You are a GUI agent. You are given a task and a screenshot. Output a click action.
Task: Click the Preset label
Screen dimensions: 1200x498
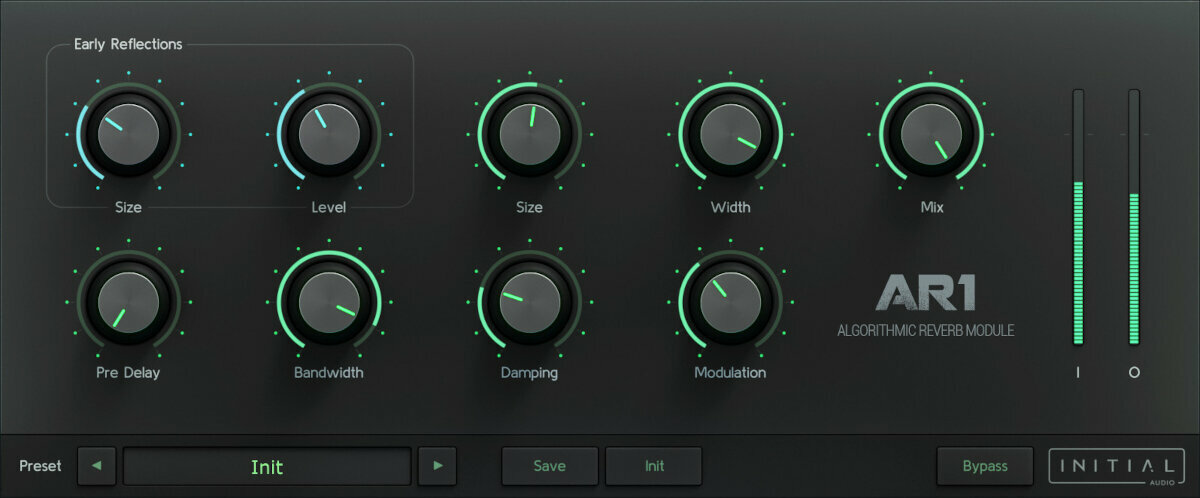pyautogui.click(x=40, y=466)
